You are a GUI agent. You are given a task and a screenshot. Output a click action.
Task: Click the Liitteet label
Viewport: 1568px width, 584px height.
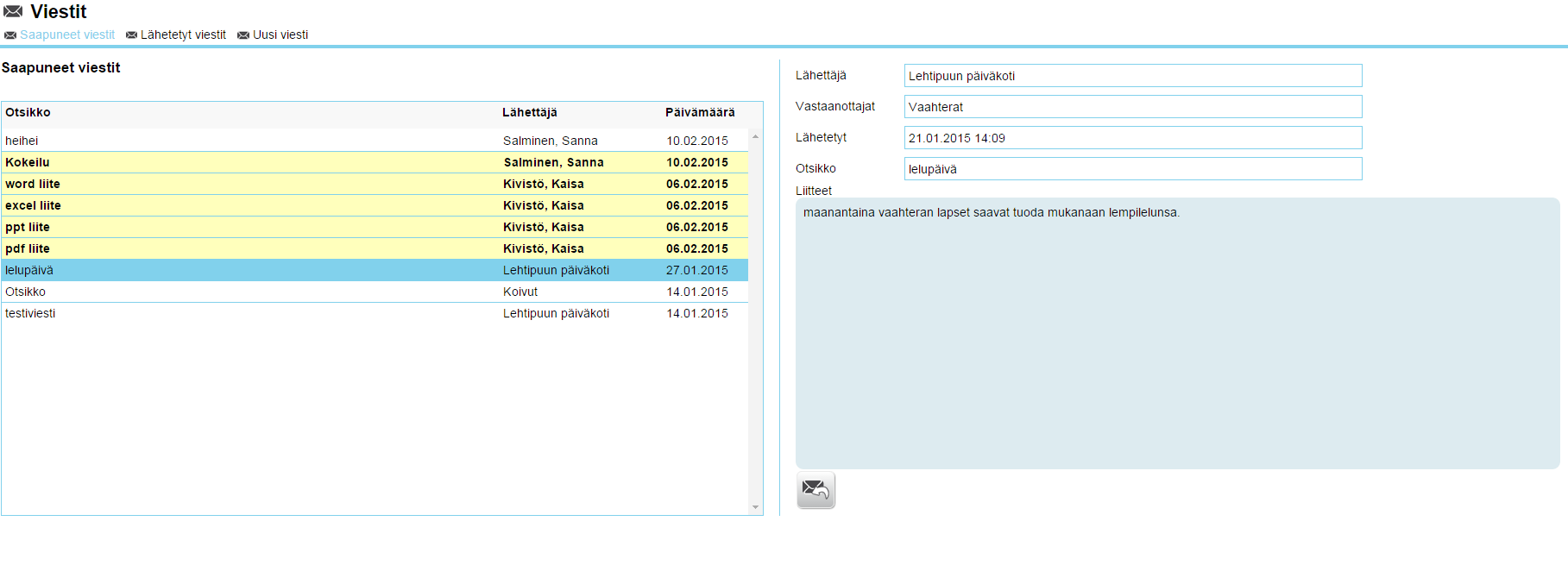814,191
